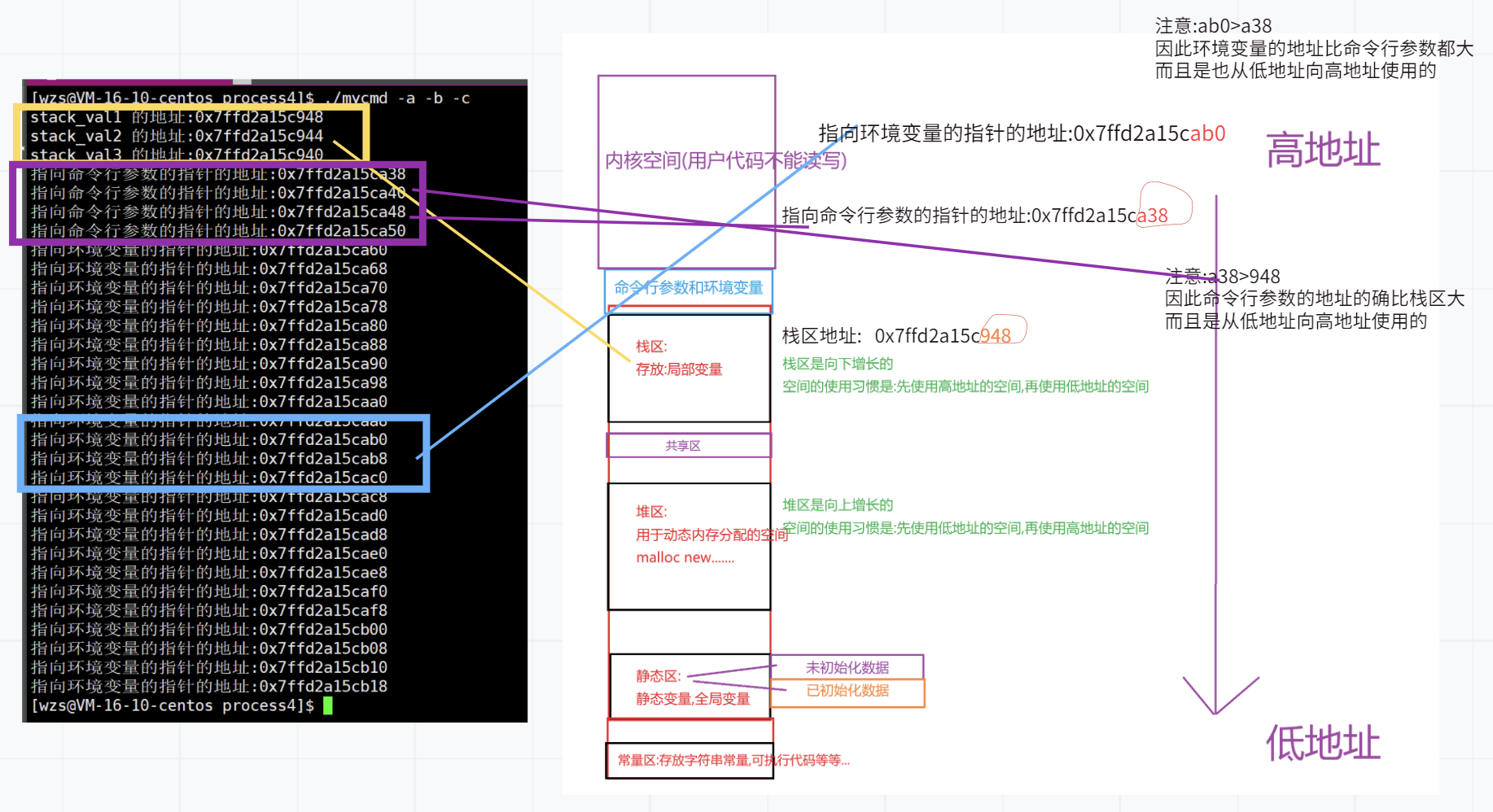Image resolution: width=1493 pixels, height=812 pixels.
Task: Click the green cursor at the terminal's final prompt
Action: coord(328,705)
